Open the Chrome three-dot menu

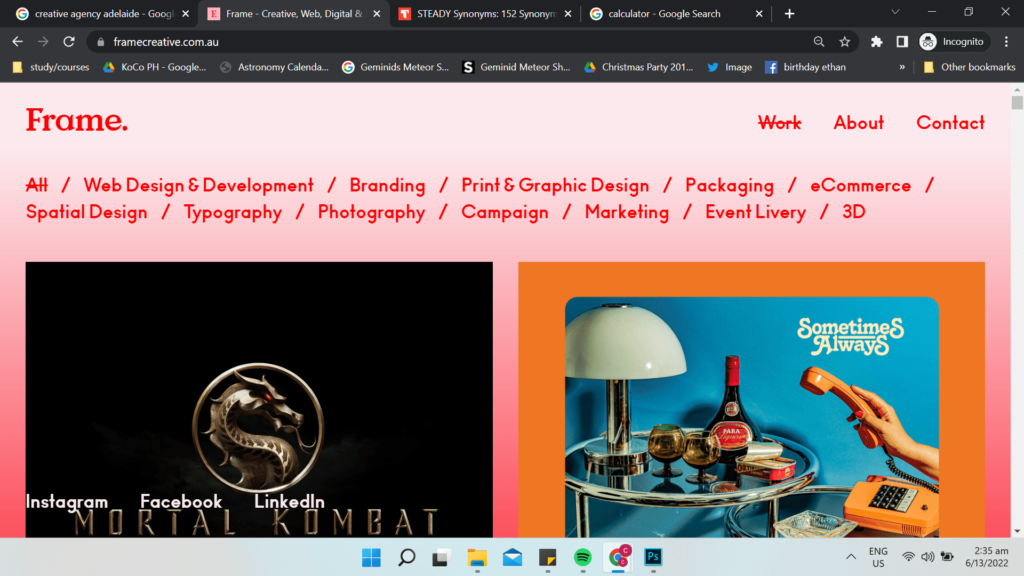pyautogui.click(x=1006, y=42)
